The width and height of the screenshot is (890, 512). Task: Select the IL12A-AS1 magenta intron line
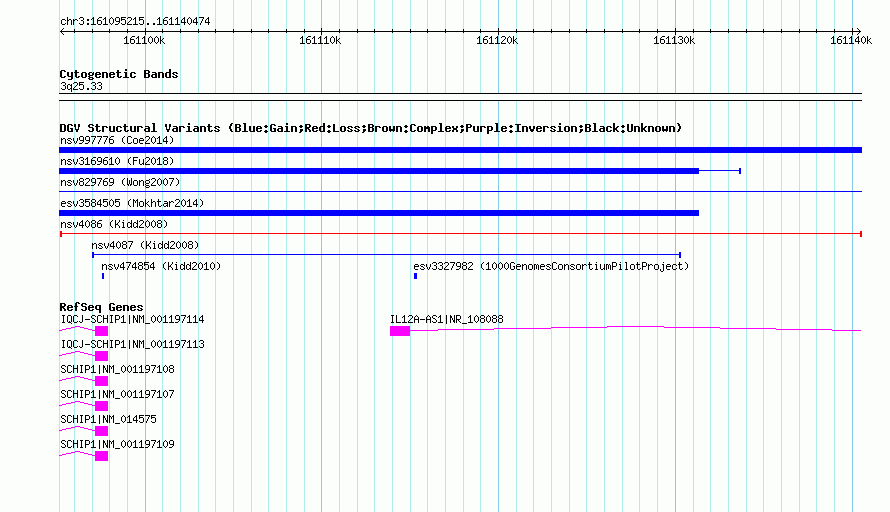click(x=636, y=328)
